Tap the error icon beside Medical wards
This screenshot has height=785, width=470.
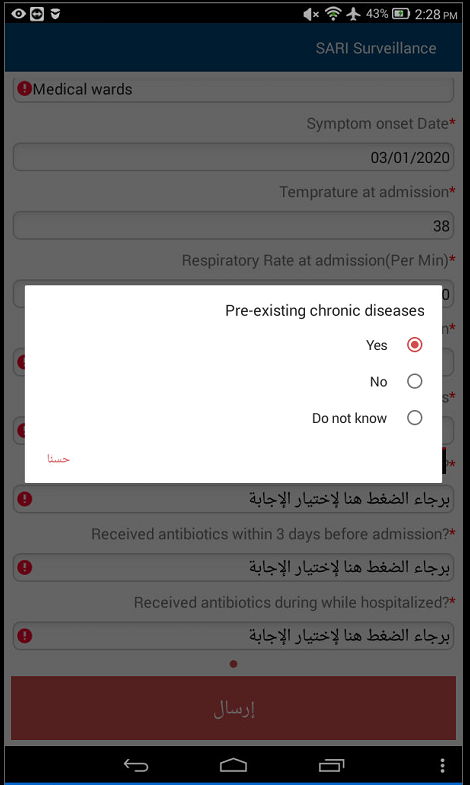(25, 89)
